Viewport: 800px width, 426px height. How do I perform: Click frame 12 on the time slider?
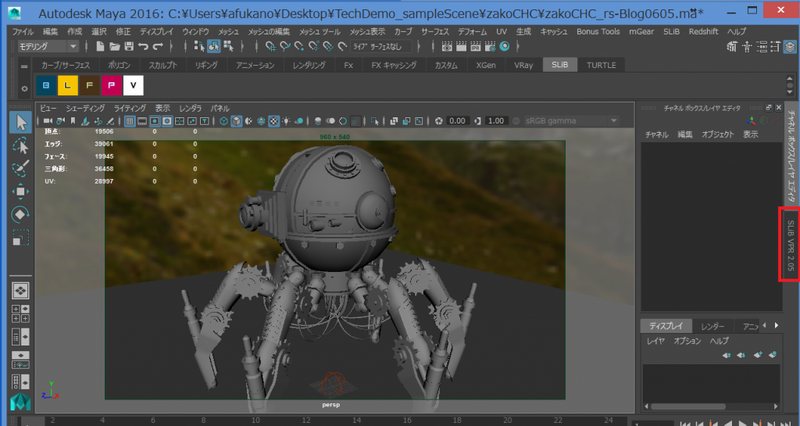[x=306, y=420]
